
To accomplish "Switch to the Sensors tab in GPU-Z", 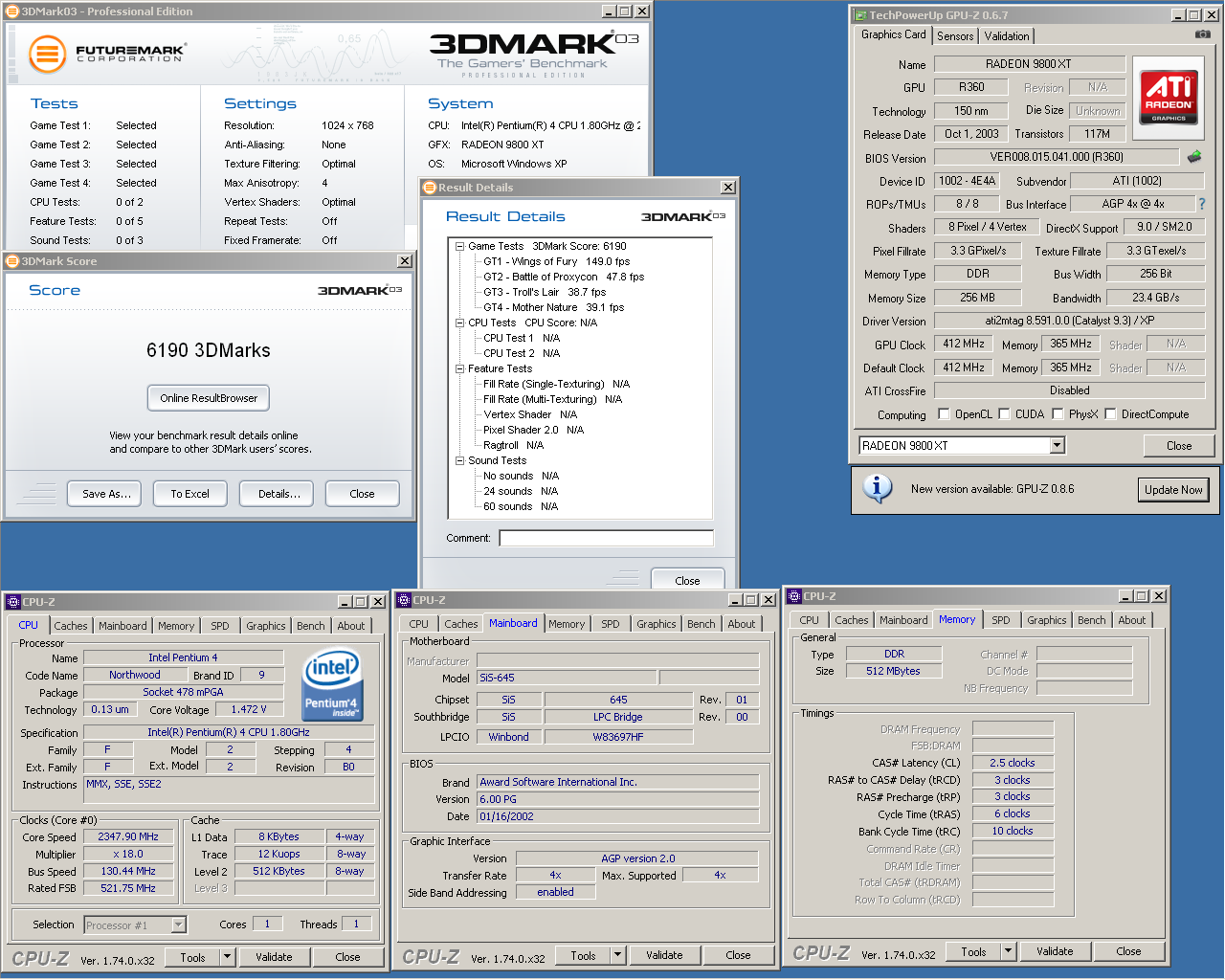I will click(955, 36).
